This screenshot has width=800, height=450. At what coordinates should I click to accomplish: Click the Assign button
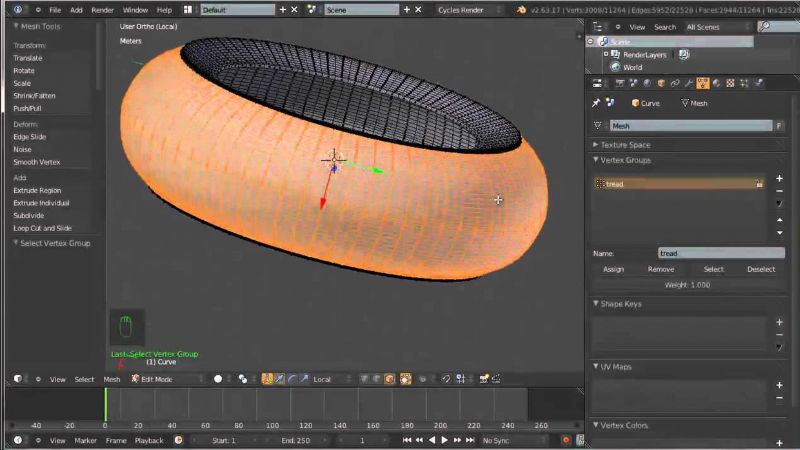click(613, 269)
